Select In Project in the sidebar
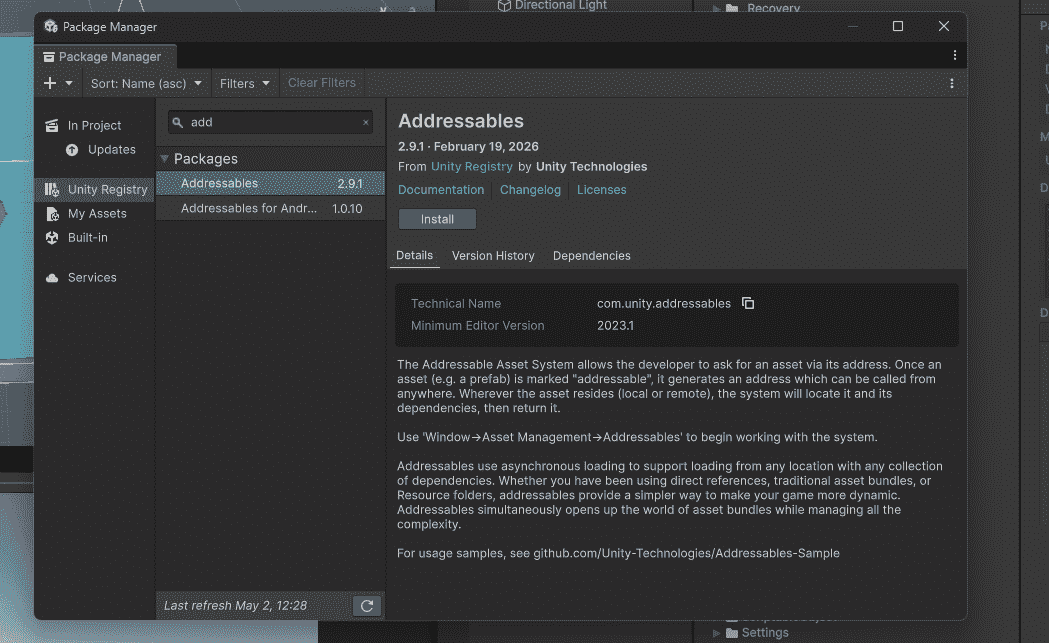 click(94, 125)
